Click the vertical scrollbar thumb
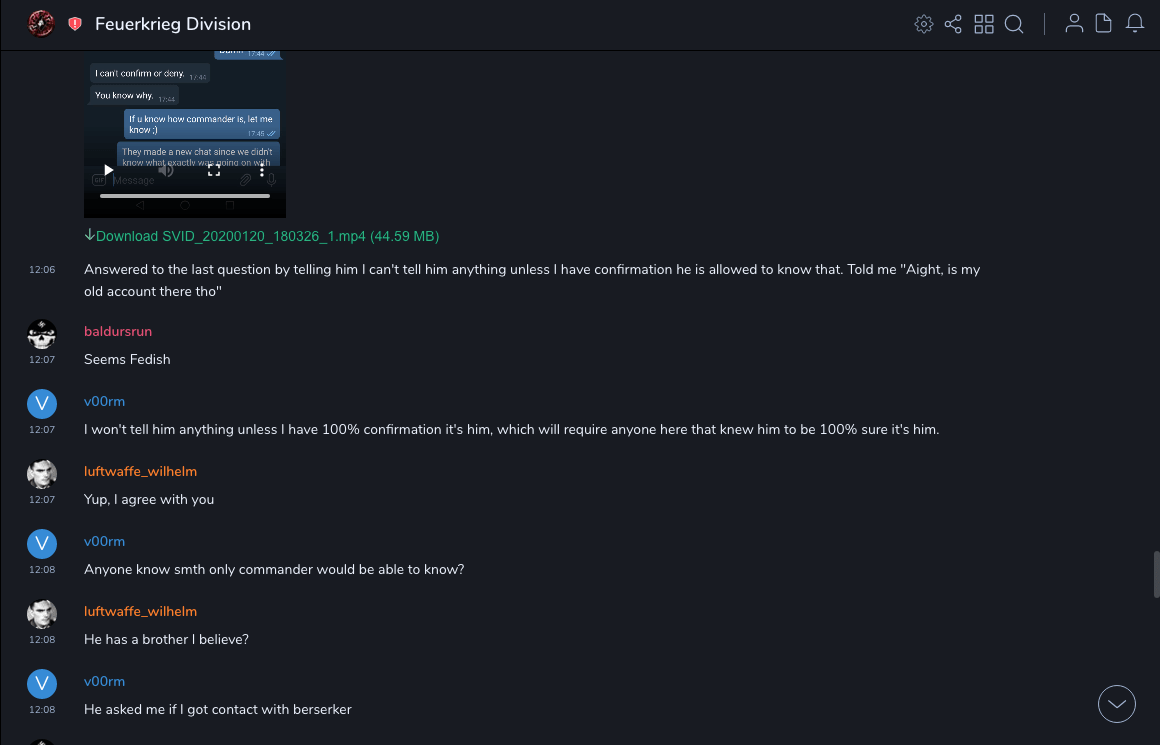 click(1154, 574)
